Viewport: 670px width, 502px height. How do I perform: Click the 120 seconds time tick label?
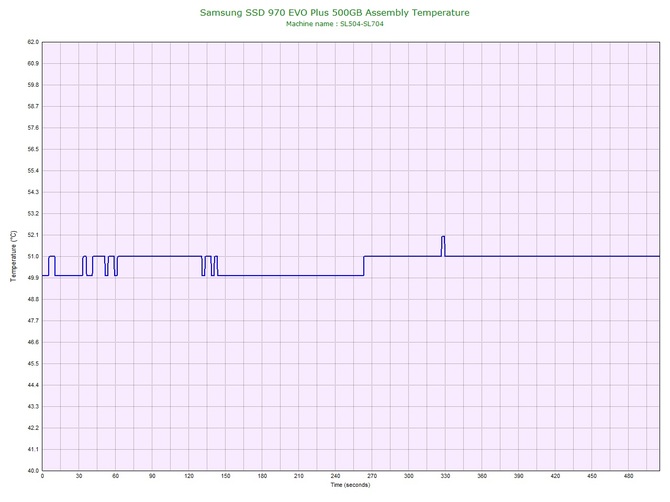point(189,476)
